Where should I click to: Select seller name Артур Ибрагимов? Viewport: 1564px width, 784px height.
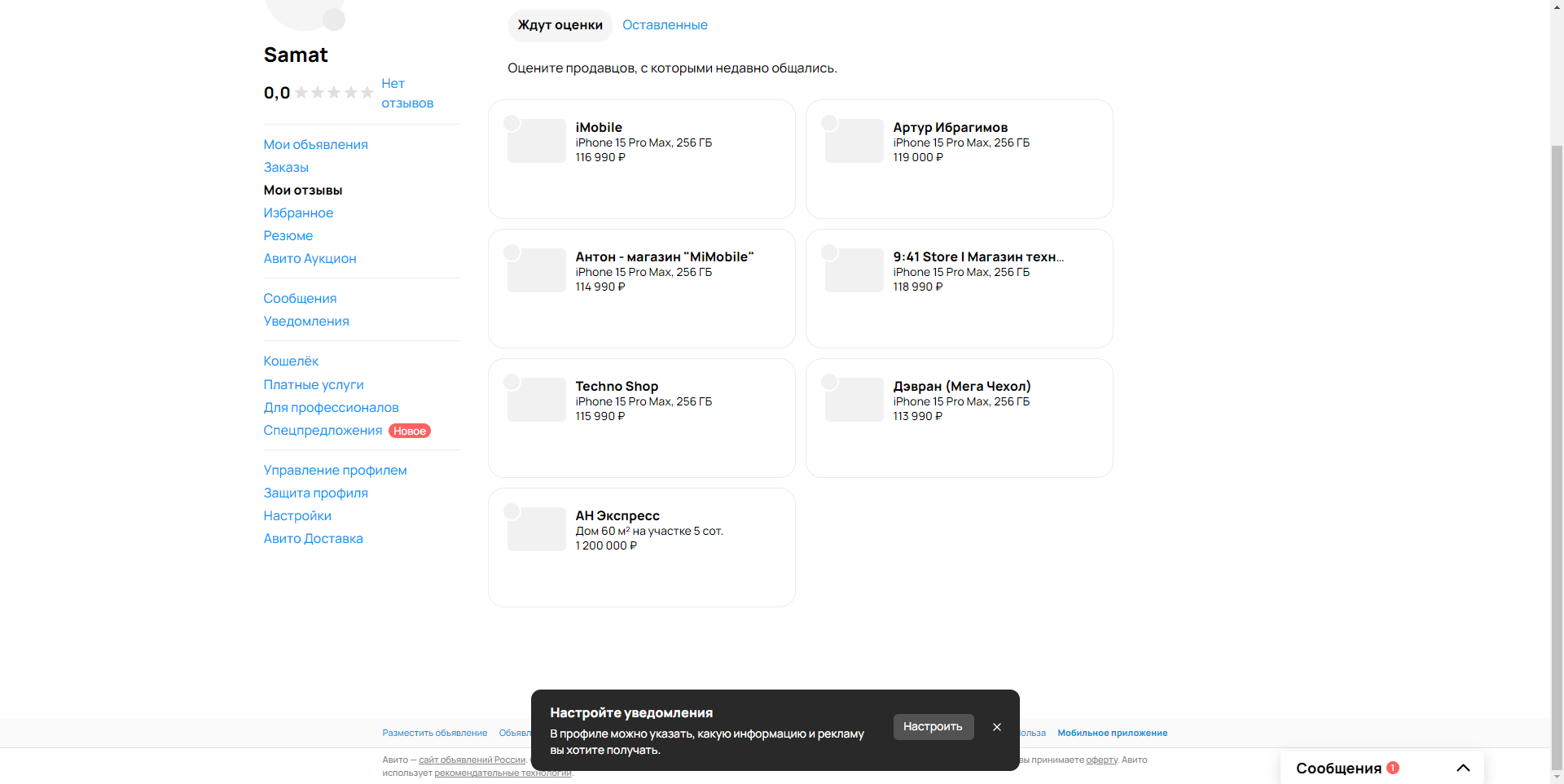(951, 127)
